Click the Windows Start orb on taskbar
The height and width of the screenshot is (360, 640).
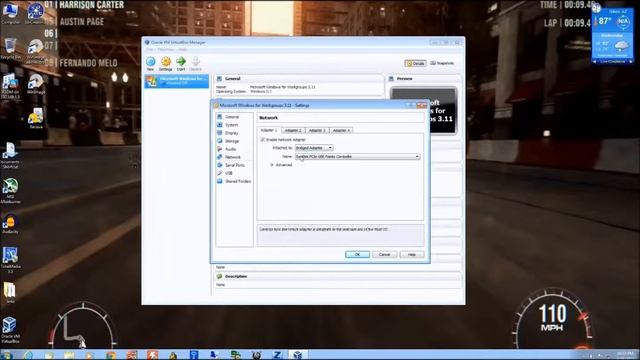(7, 355)
